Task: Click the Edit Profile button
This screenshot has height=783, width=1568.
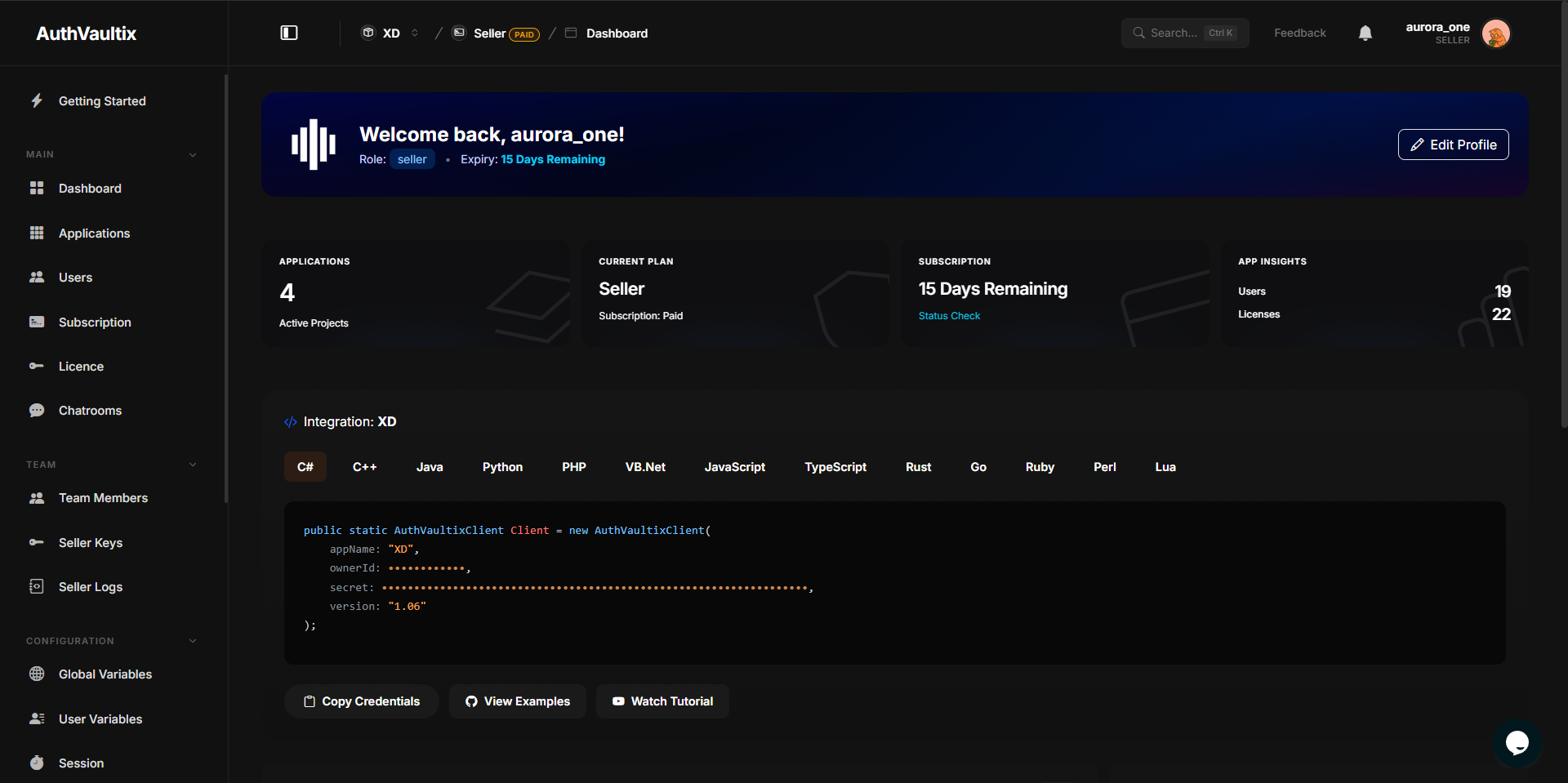Action: [1453, 145]
